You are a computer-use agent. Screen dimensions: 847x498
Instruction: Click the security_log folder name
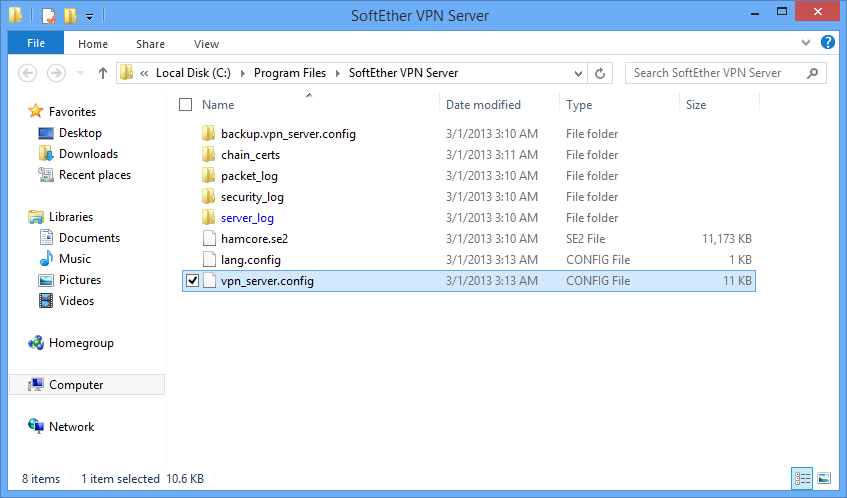pos(252,197)
